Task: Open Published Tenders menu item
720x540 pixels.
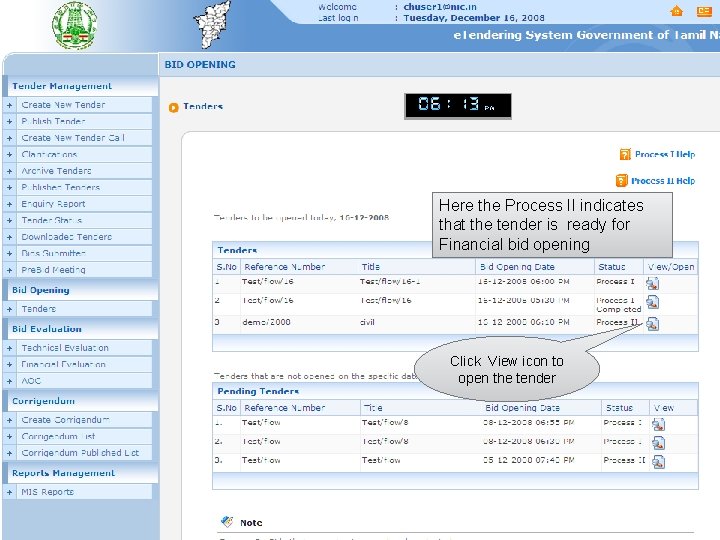Action: (61, 187)
